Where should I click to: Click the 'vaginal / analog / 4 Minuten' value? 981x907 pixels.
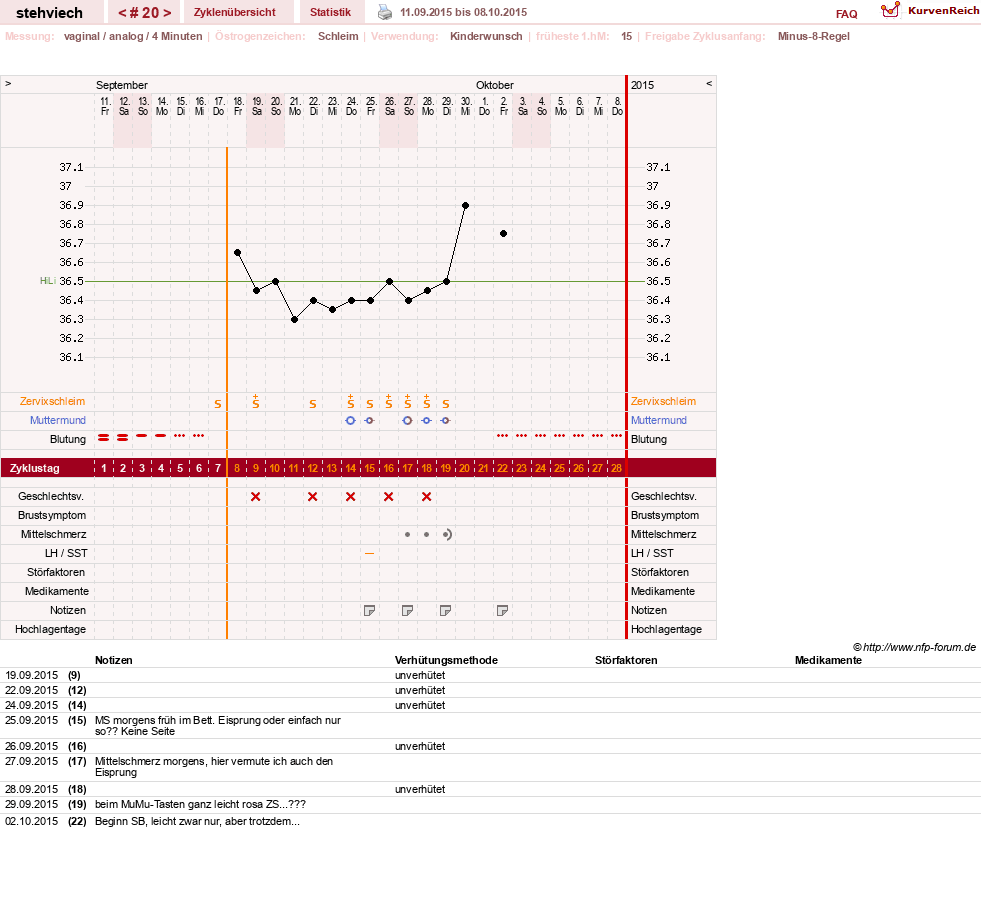click(133, 36)
